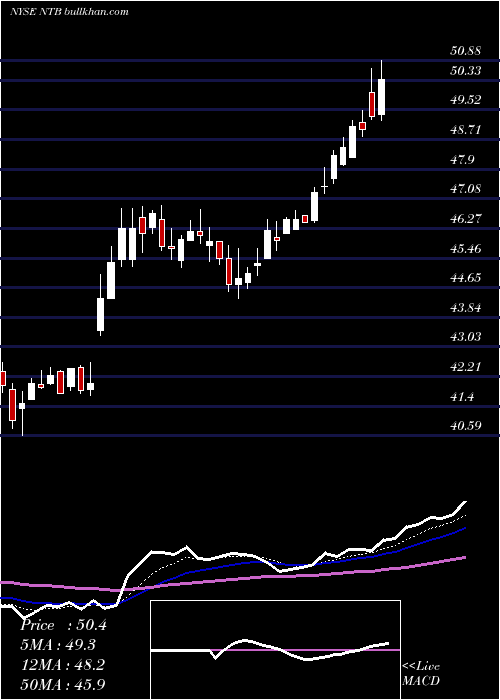Image resolution: width=500 pixels, height=700 pixels.
Task: Click the 49.52 price axis label
Action: click(466, 100)
